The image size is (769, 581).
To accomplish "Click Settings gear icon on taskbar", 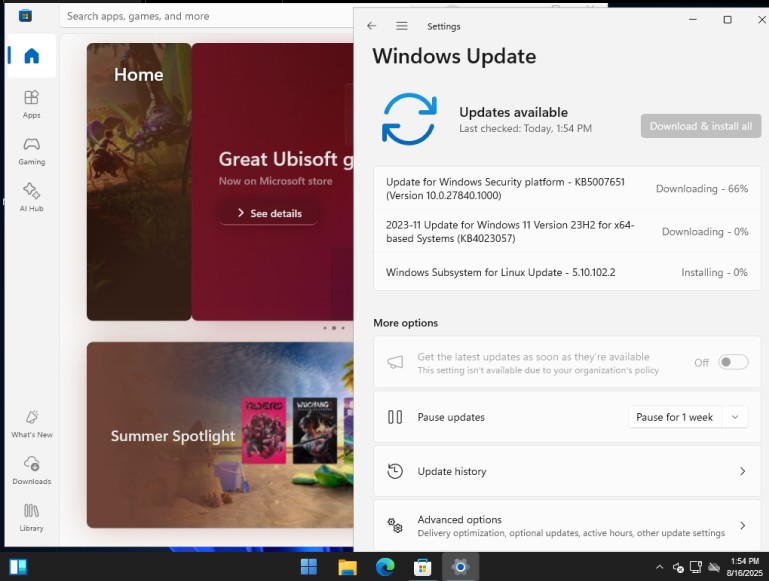I will click(x=460, y=567).
